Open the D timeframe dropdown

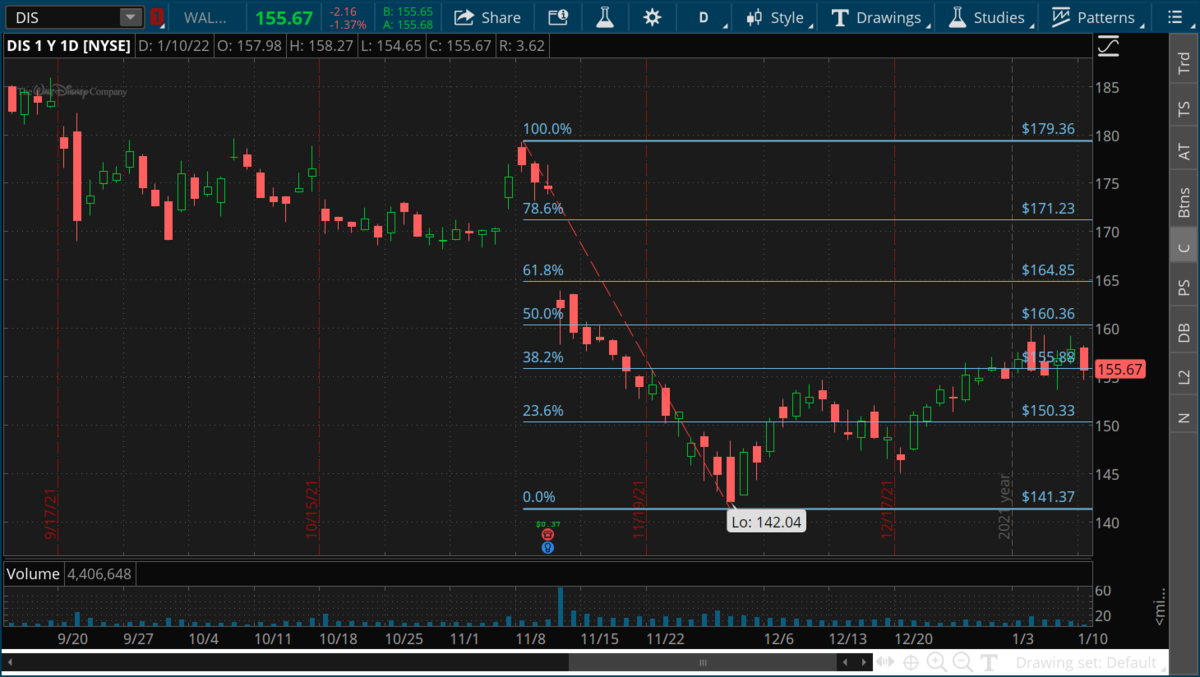pos(709,17)
